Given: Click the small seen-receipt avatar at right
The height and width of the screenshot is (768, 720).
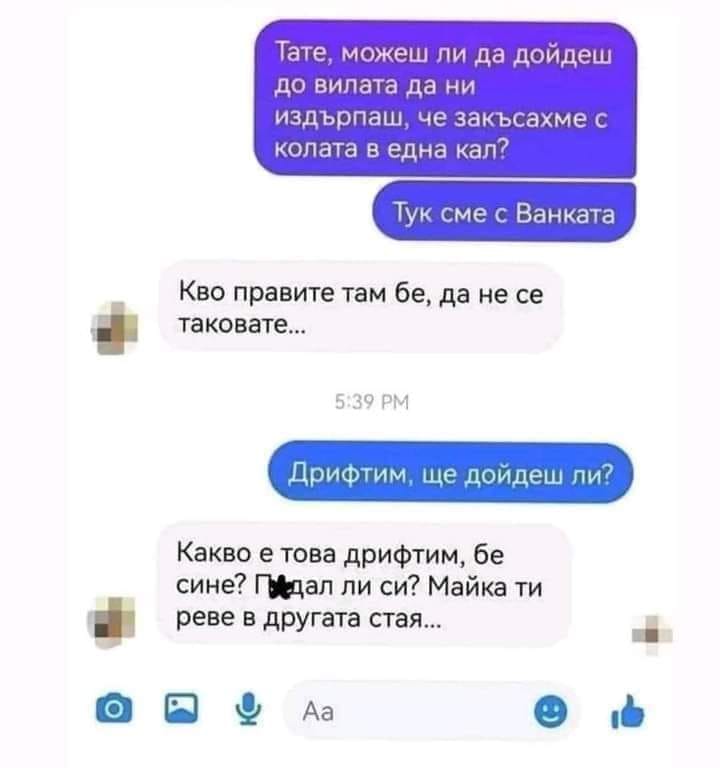Looking at the screenshot, I should [651, 635].
